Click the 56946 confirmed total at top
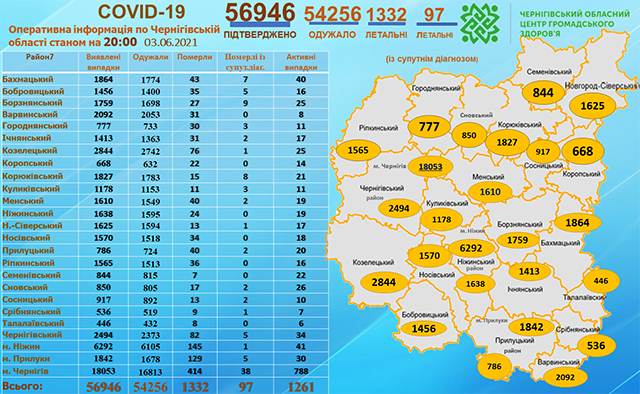Viewport: 640px width, 394px height. point(260,13)
